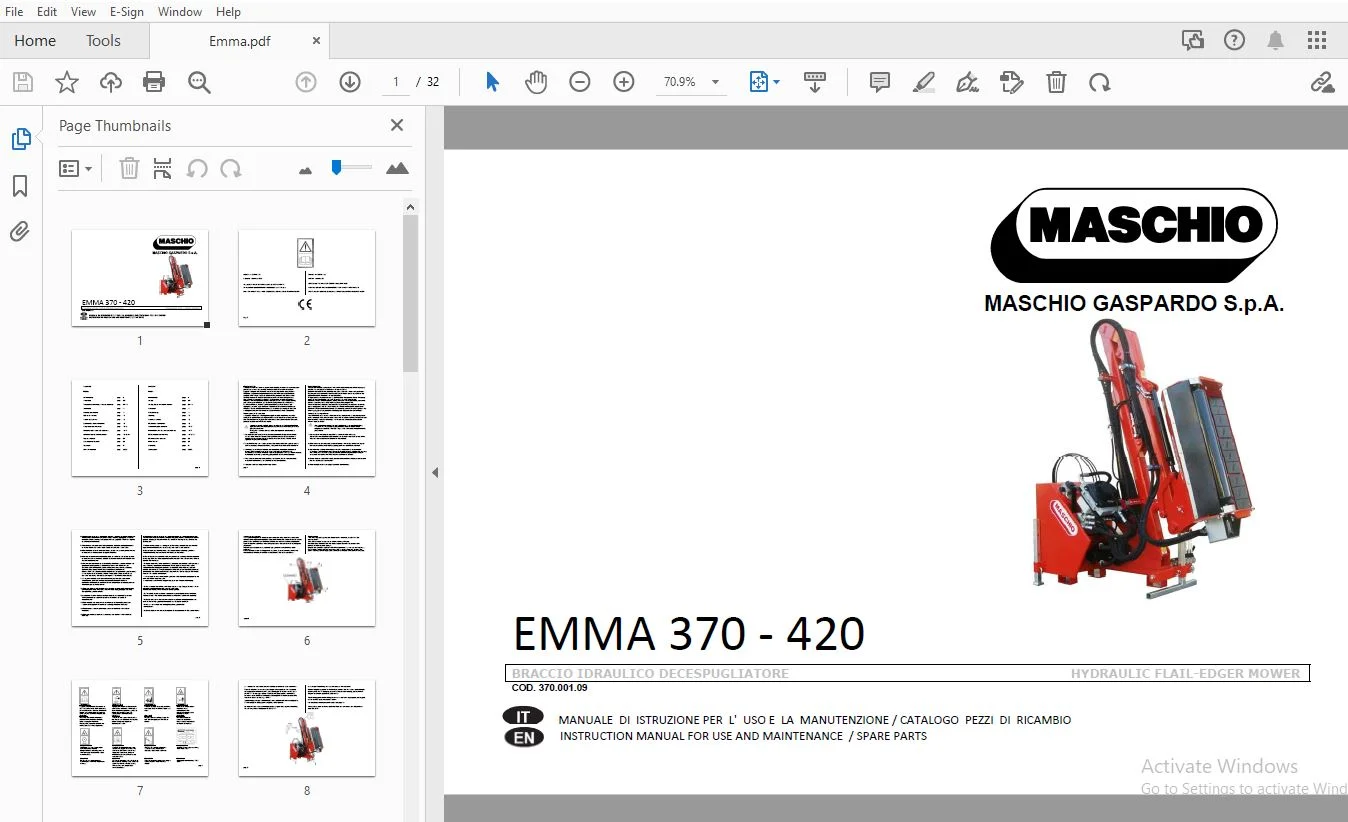1348x822 pixels.
Task: Choose the Selection arrow tool
Action: (x=492, y=82)
